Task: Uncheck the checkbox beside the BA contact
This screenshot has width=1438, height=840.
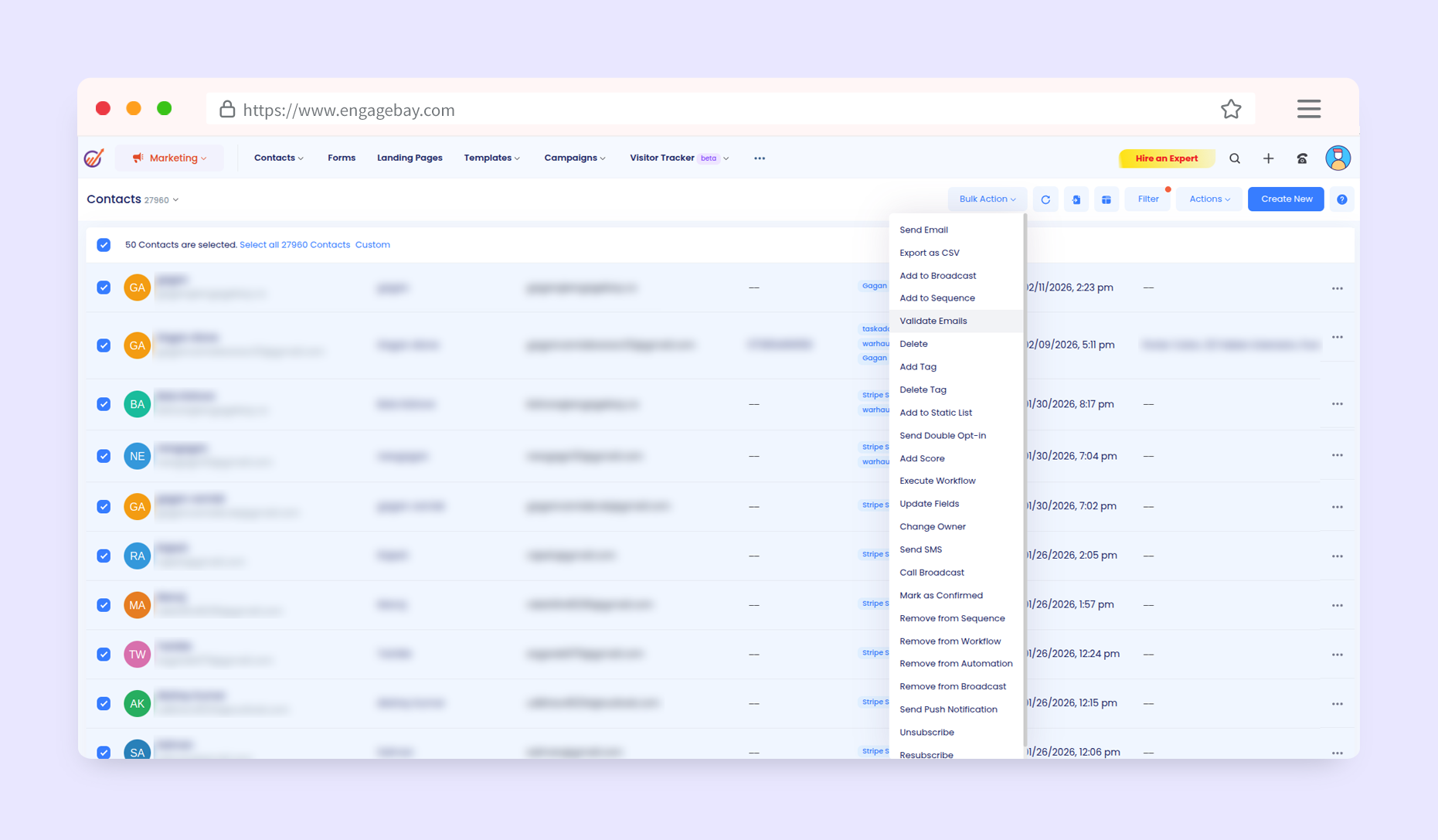Action: (104, 404)
